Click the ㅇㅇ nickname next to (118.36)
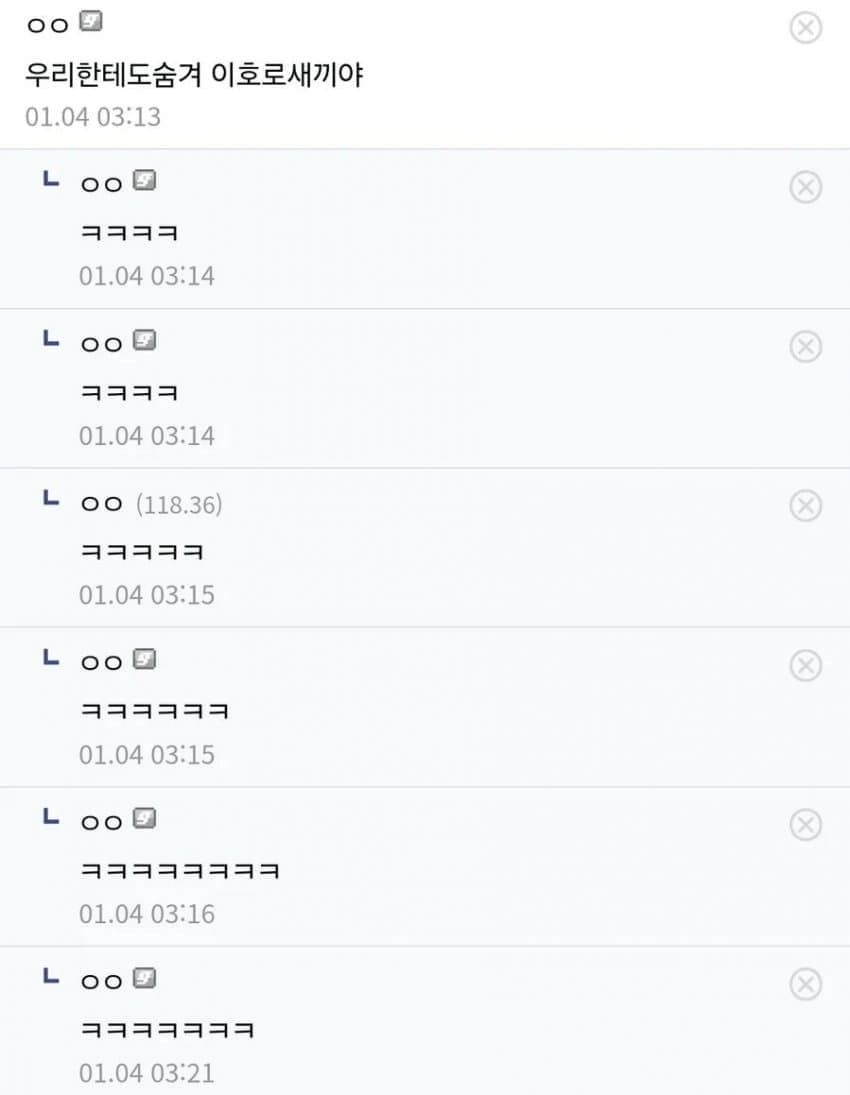Screen dimensions: 850x1095 click(x=101, y=504)
